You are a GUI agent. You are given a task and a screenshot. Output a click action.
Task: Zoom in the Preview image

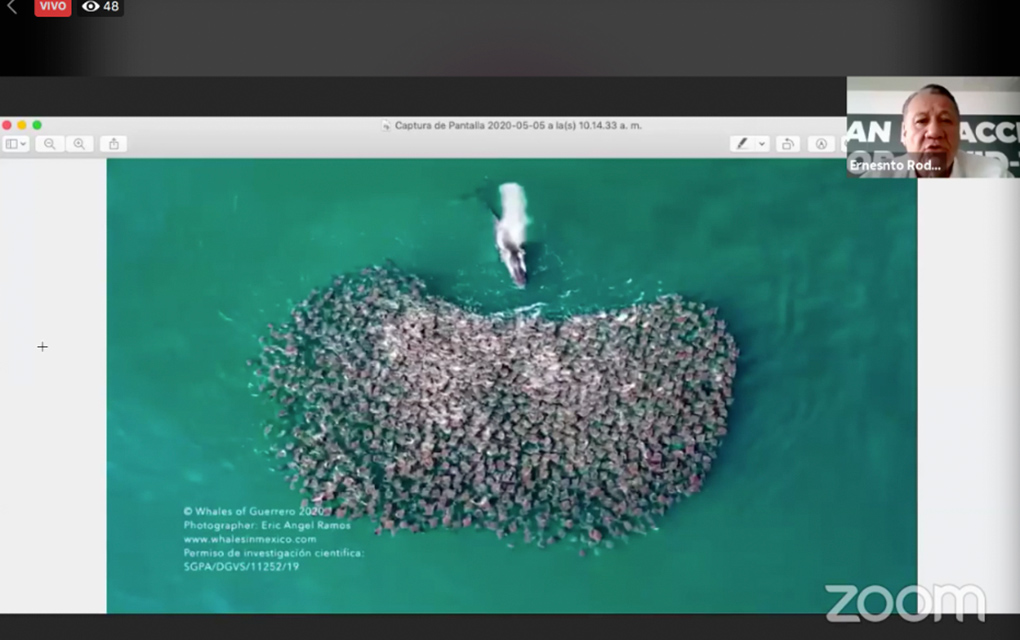[79, 144]
